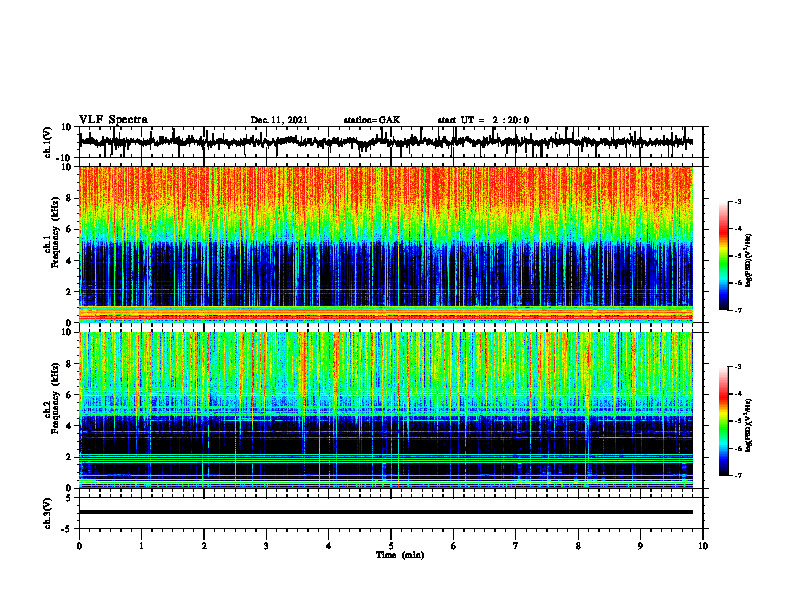The image size is (792, 612).
Task: Click the ch.2 "Frequency (kHz)" axis label
Action: click(55, 396)
